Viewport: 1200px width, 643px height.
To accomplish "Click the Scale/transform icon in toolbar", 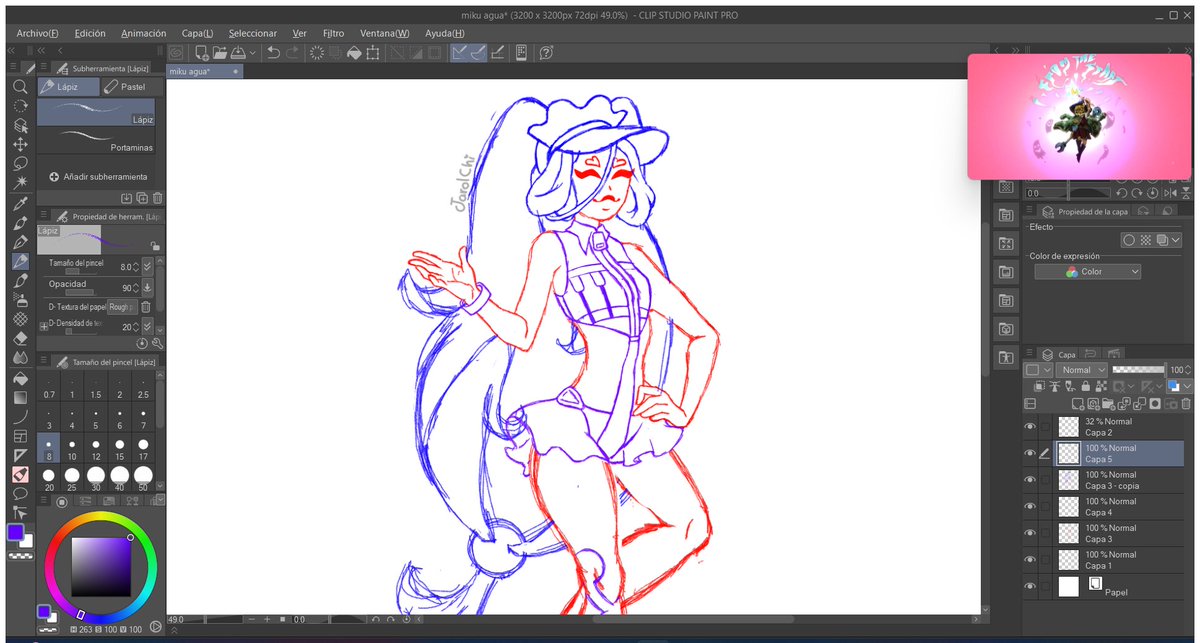I will click(372, 53).
